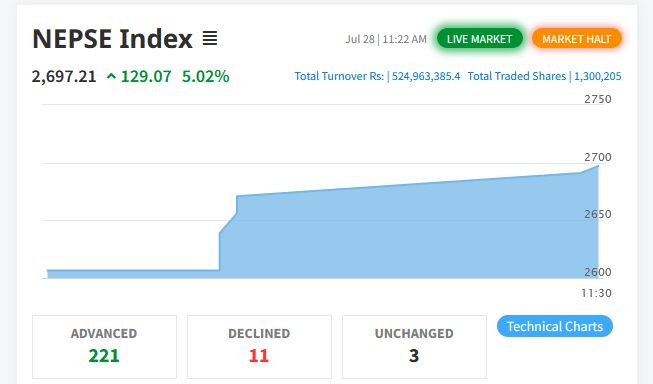Click the Jul 28 | 11:22 AM timestamp
The height and width of the screenshot is (384, 653).
pyautogui.click(x=386, y=39)
